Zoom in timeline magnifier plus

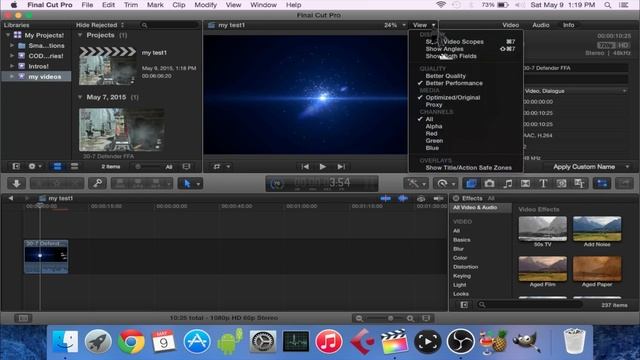click(410, 318)
